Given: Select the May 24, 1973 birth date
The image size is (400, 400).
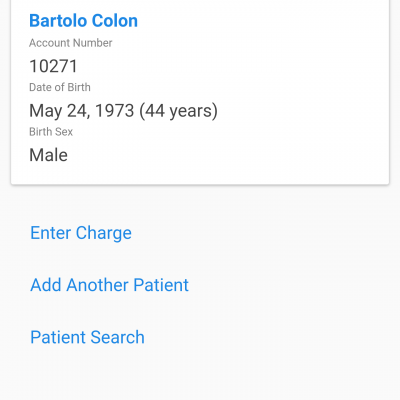Looking at the screenshot, I should 82,111.
